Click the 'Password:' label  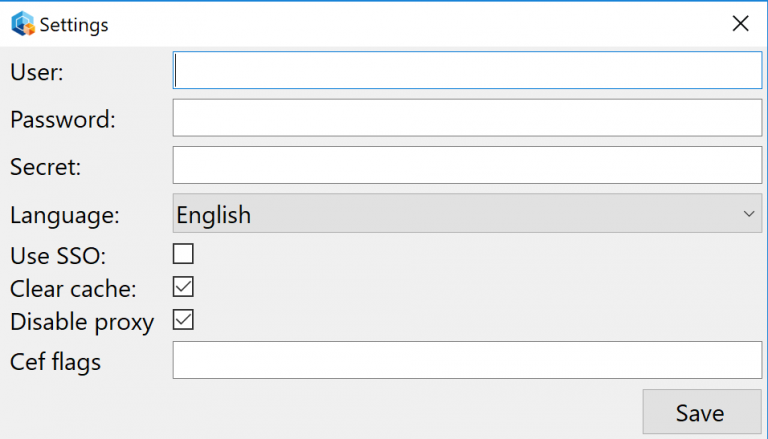click(x=63, y=119)
